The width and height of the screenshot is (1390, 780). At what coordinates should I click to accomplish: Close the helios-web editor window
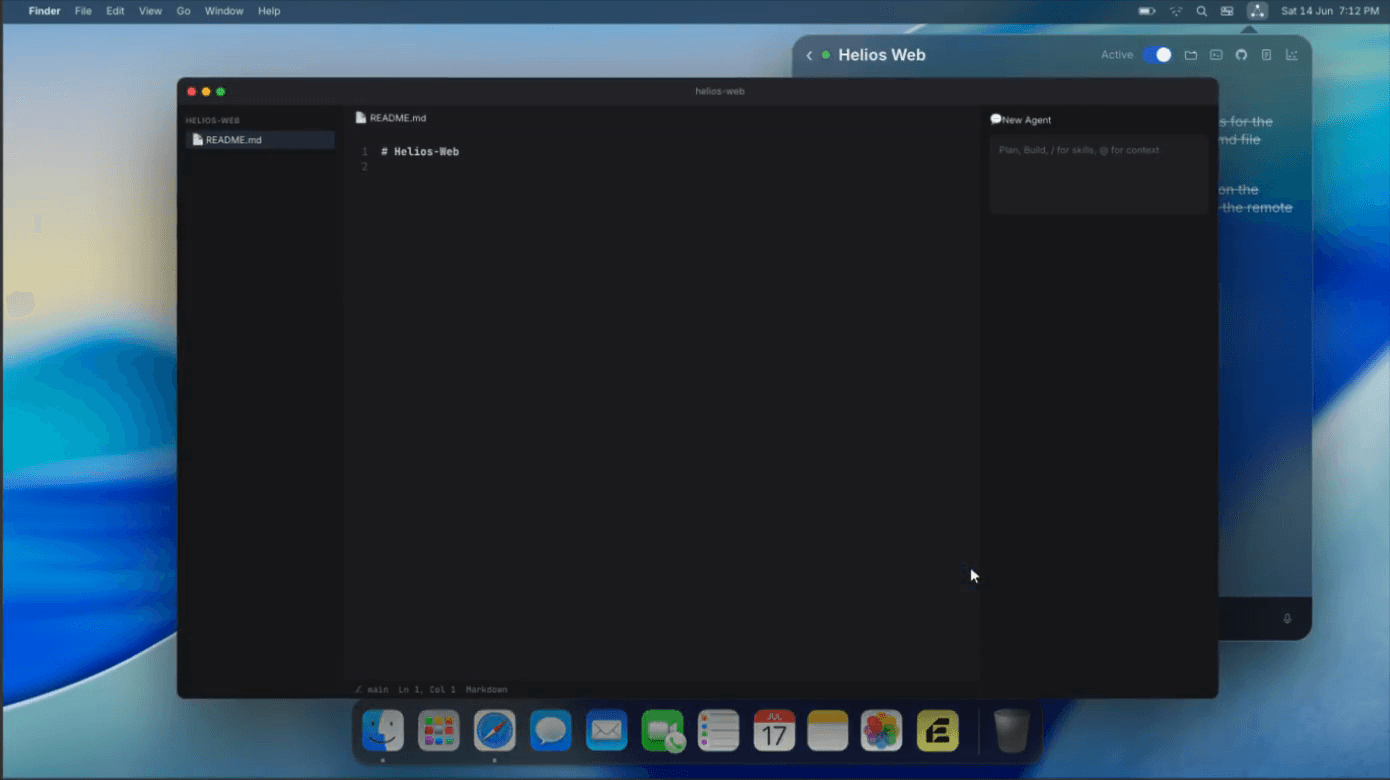pos(192,92)
